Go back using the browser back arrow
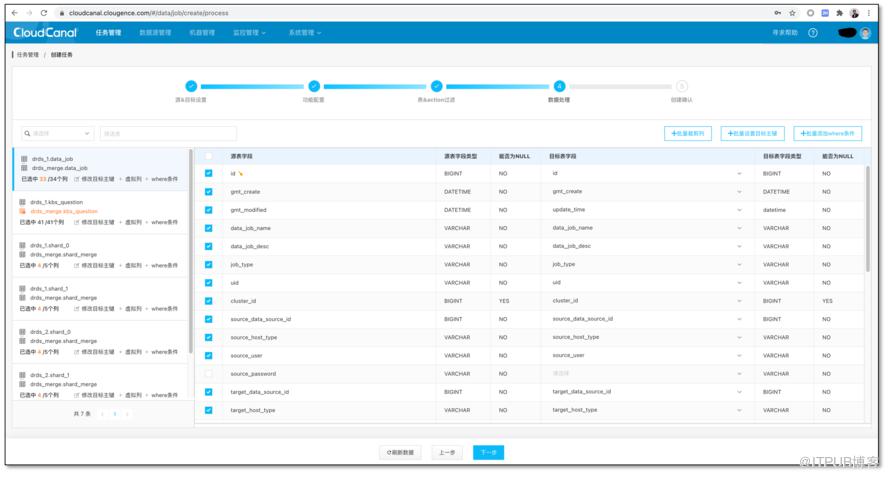 [x=15, y=12]
